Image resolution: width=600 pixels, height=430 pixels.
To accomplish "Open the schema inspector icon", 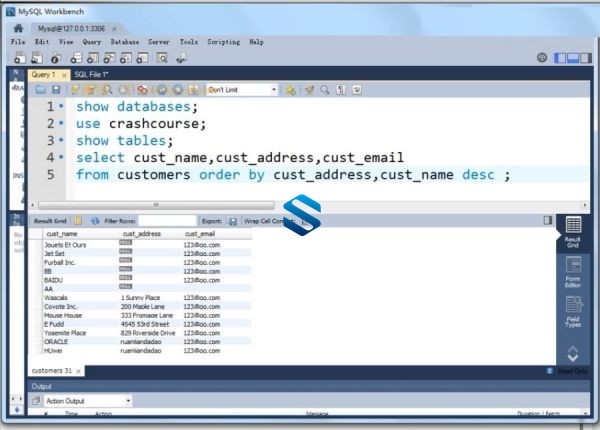I will pos(55,58).
